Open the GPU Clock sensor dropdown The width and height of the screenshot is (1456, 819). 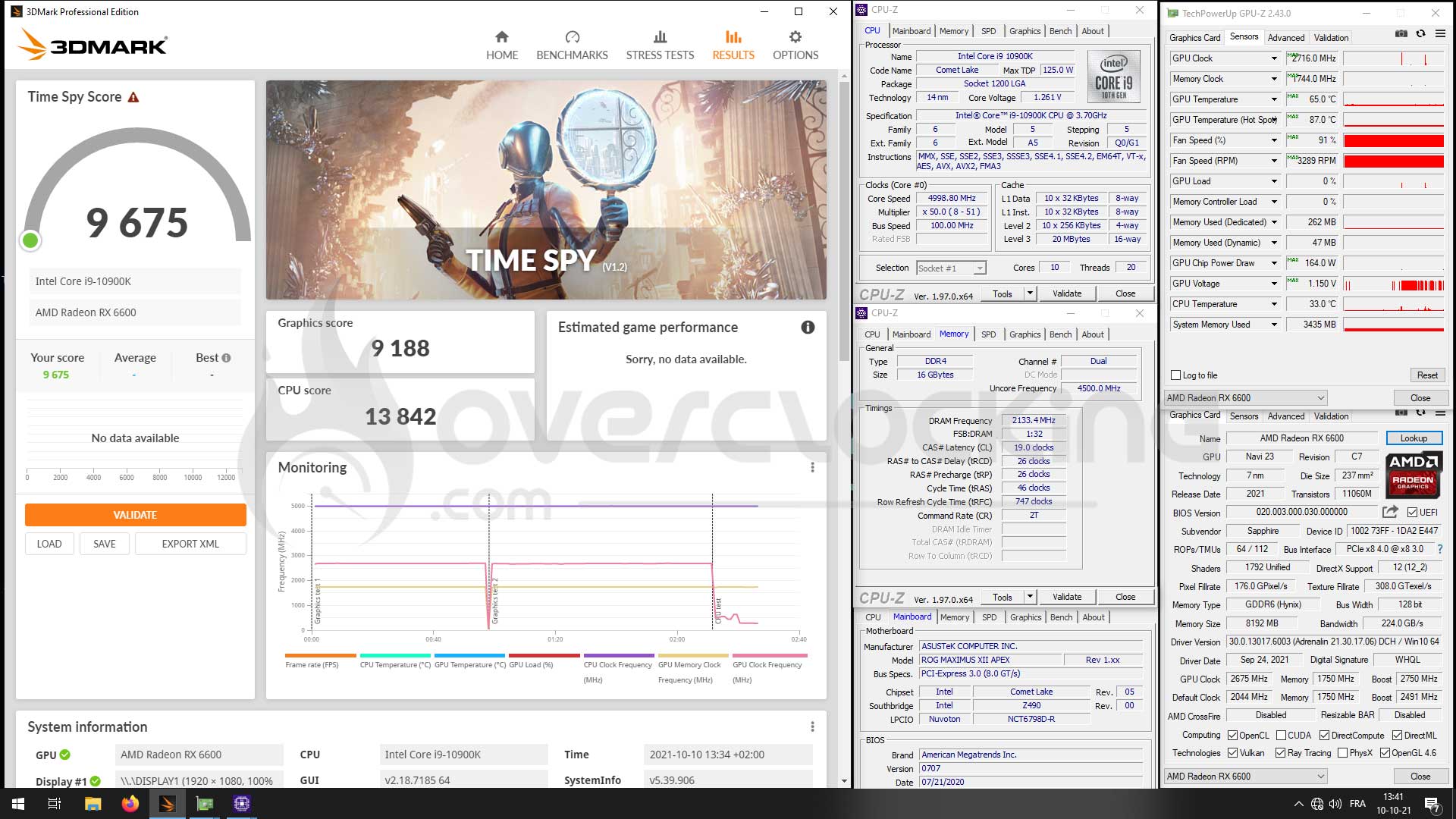1274,58
